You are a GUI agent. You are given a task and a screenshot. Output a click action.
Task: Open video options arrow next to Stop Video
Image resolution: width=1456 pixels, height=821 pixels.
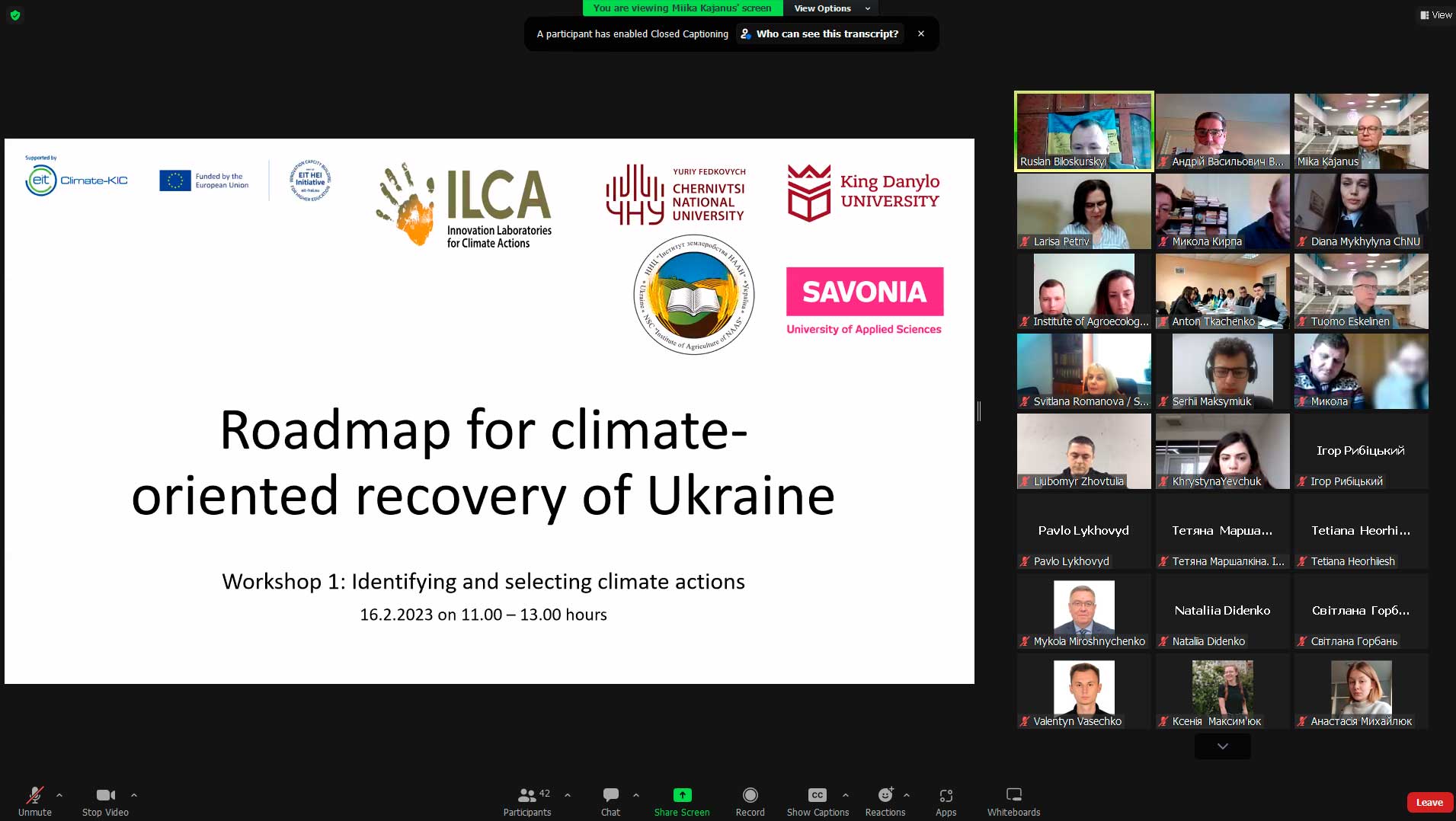click(134, 795)
